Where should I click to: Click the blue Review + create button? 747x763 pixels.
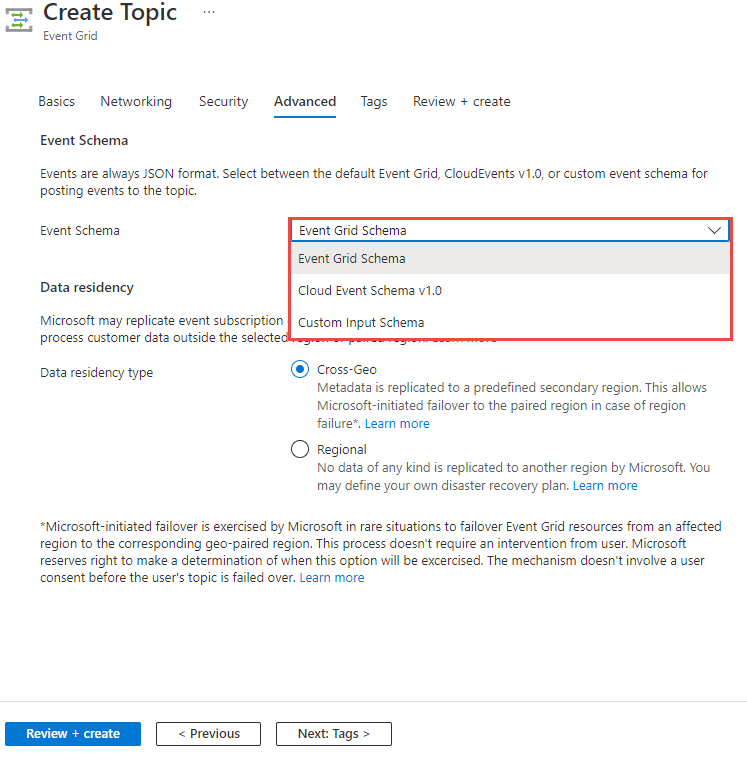73,733
